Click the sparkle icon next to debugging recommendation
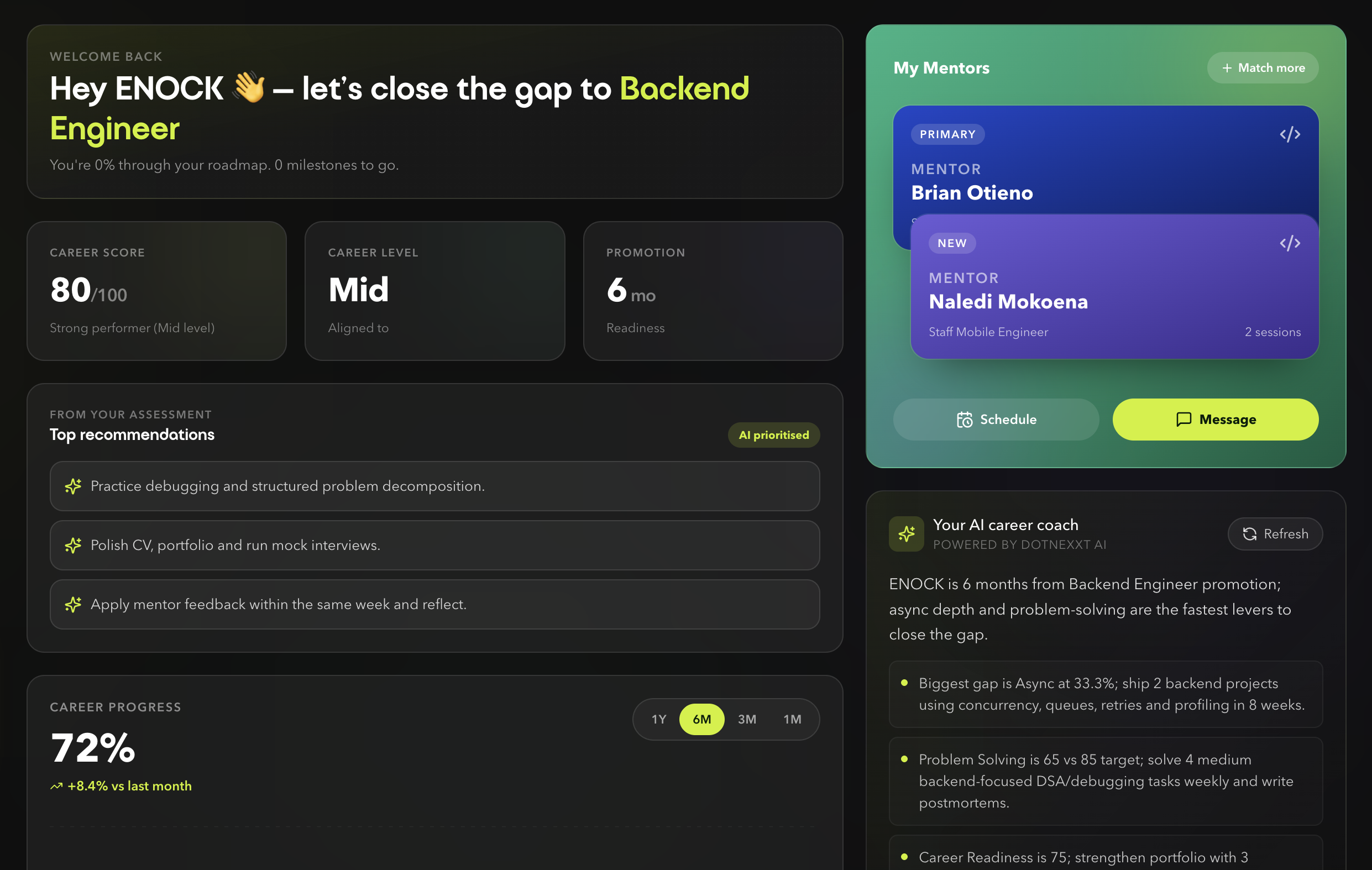The width and height of the screenshot is (1372, 870). (73, 486)
